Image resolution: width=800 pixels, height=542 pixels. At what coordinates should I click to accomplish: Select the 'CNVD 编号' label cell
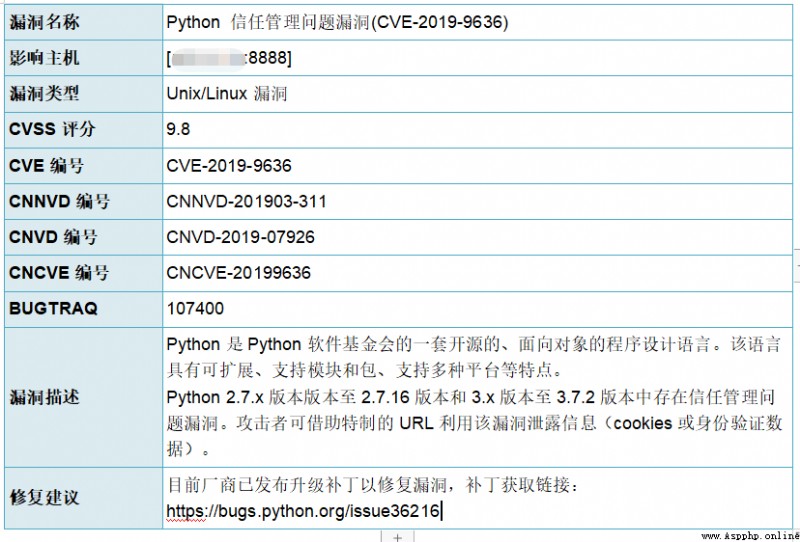pos(84,237)
